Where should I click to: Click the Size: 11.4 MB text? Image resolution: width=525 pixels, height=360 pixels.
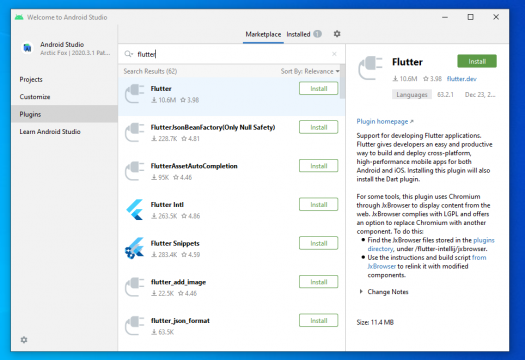pos(375,322)
